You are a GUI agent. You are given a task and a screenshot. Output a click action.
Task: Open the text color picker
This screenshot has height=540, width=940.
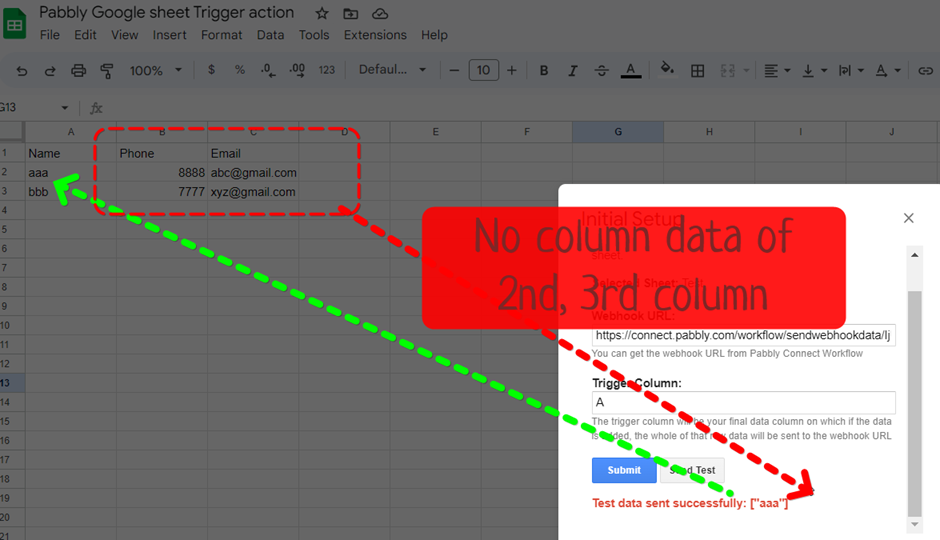coord(630,71)
